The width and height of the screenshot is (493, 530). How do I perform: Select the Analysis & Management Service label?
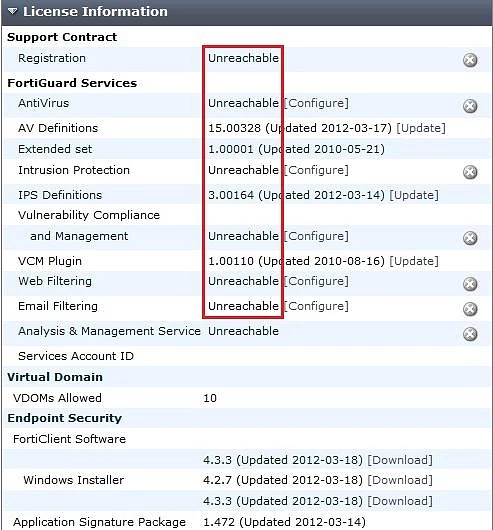109,331
